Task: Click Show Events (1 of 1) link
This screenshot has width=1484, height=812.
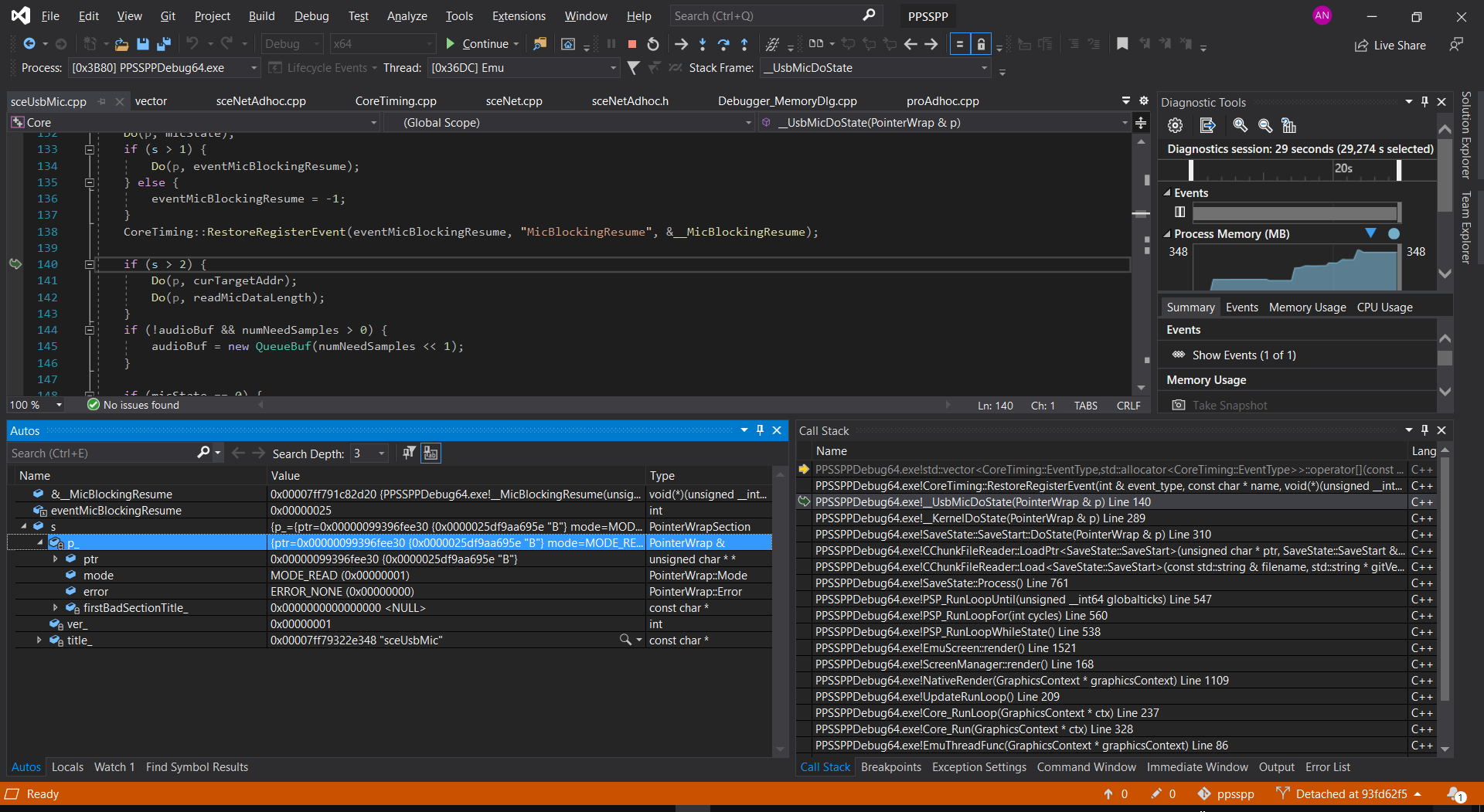Action: [x=1244, y=355]
